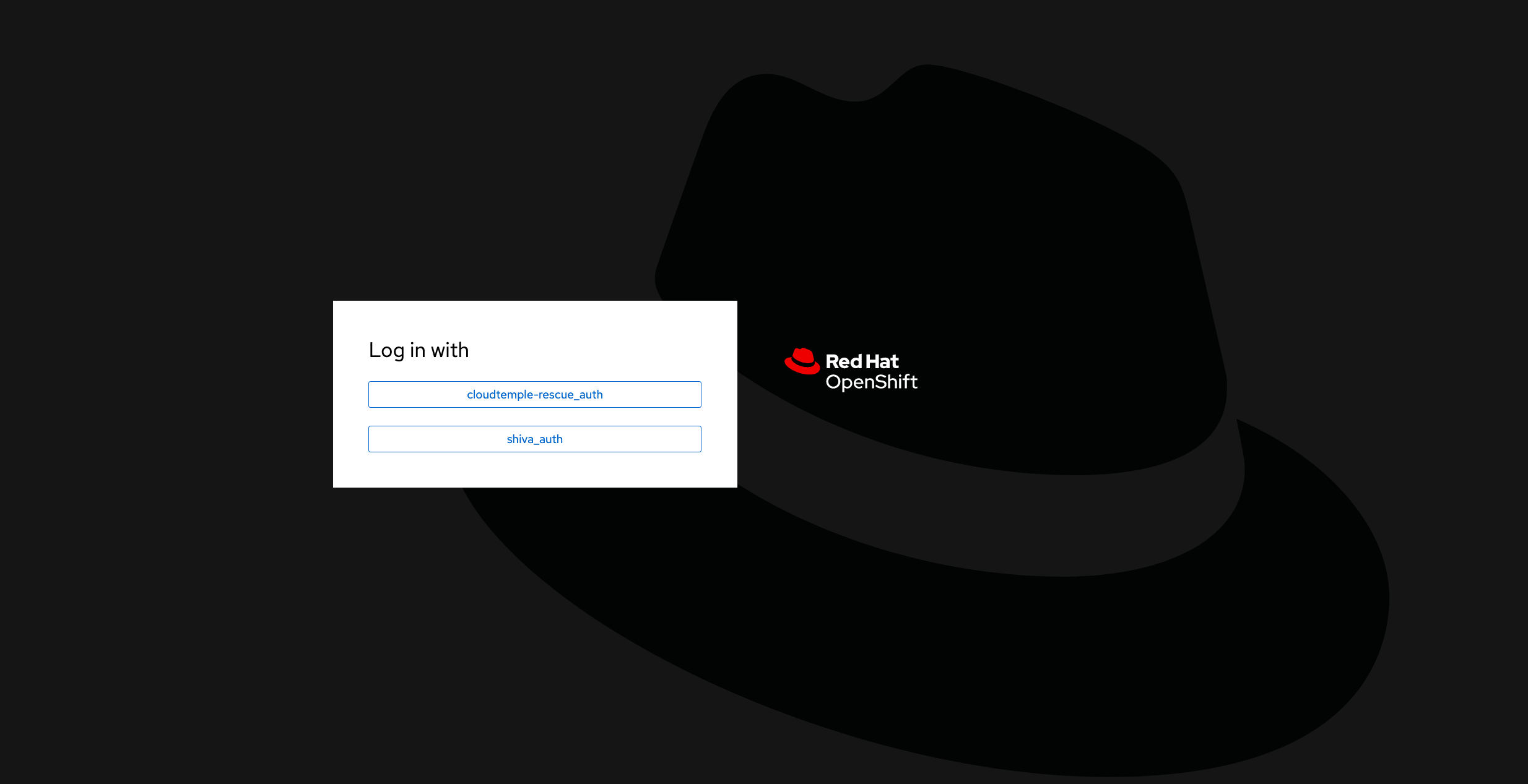Click the "Log in with" heading

coord(419,350)
